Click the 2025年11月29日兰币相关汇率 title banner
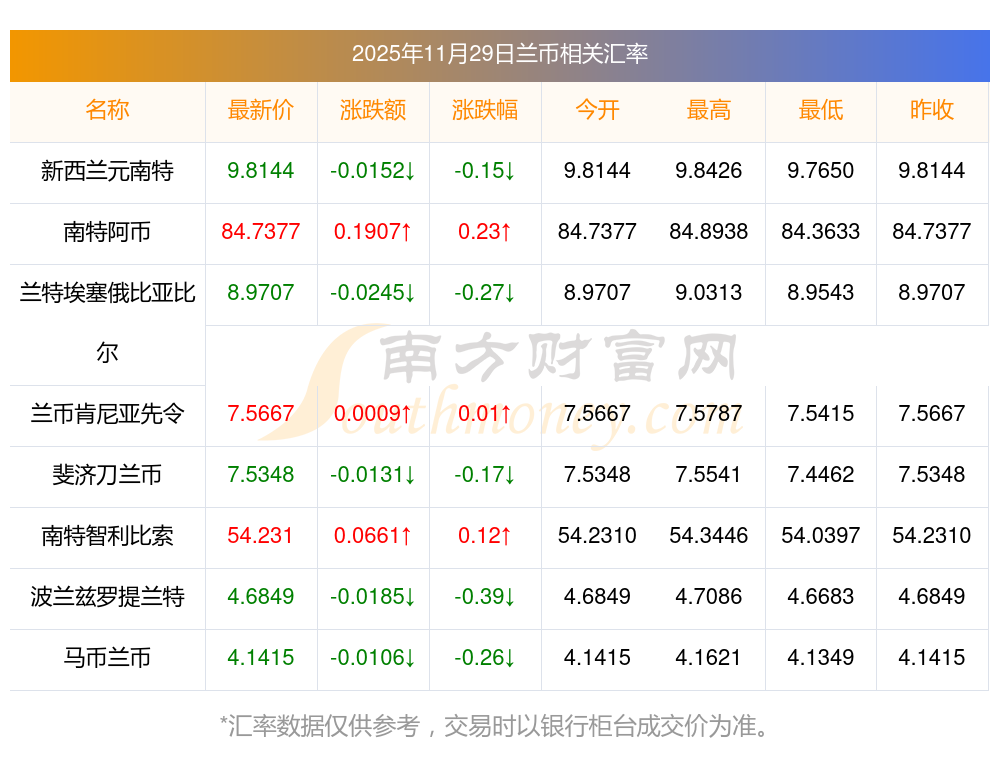The height and width of the screenshot is (757, 1000). (499, 54)
